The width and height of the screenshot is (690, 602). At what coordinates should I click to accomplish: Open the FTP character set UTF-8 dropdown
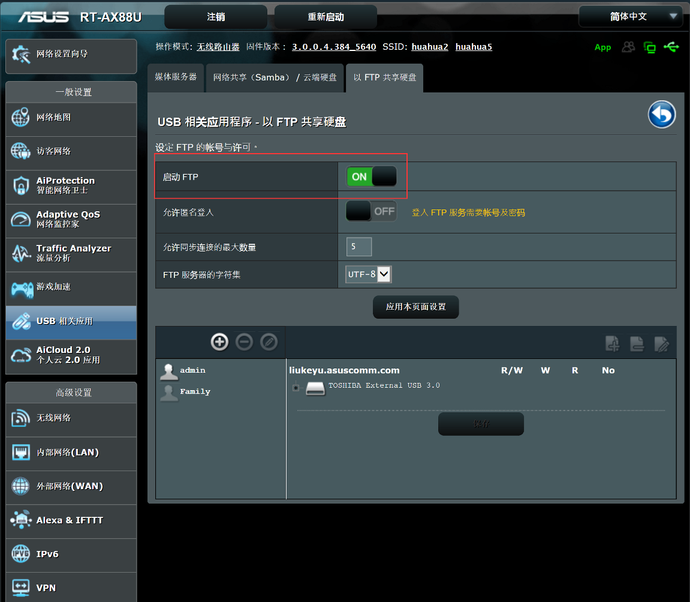click(368, 274)
